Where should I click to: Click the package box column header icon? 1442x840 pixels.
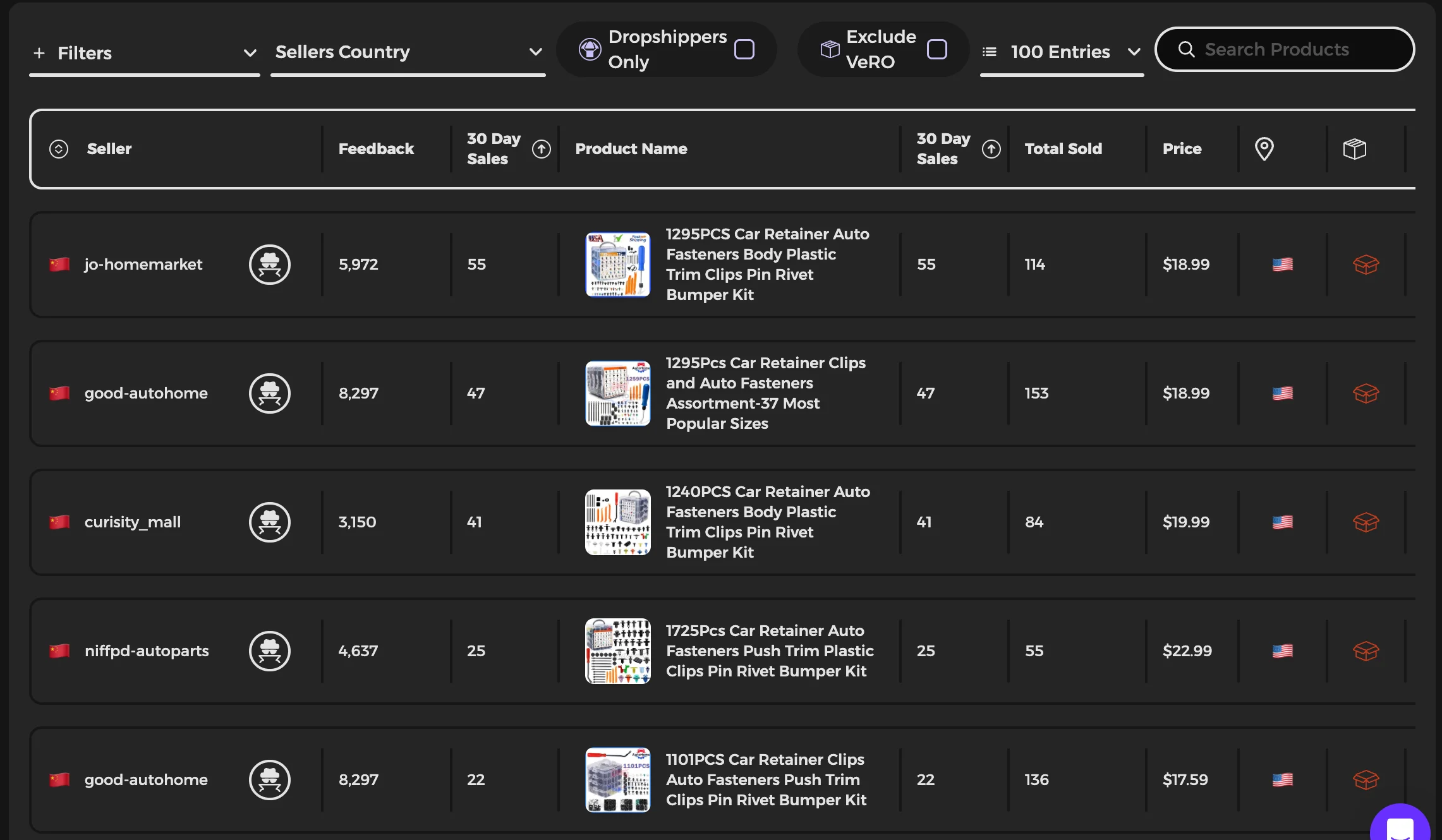(x=1355, y=149)
